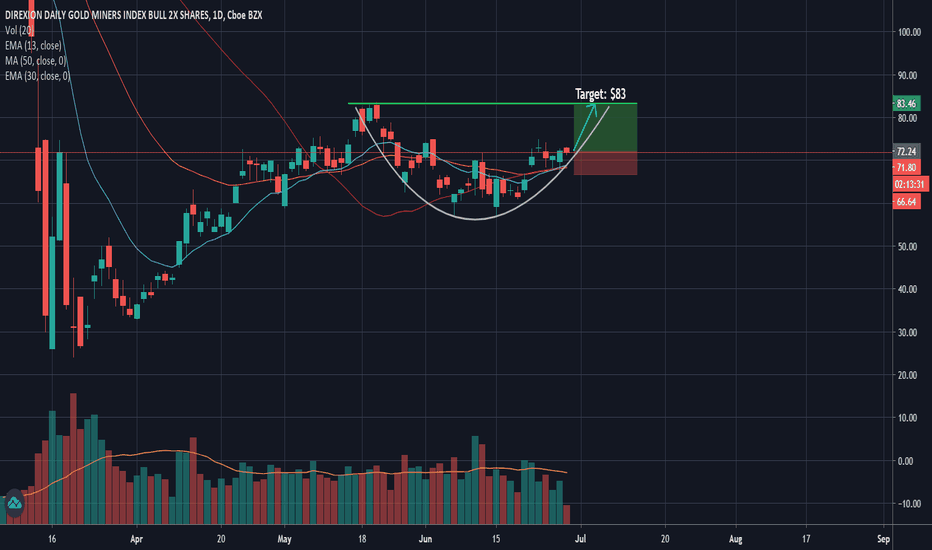Open the Vol (20) indicator label
Screen dimensions: 932x550
click(x=19, y=30)
